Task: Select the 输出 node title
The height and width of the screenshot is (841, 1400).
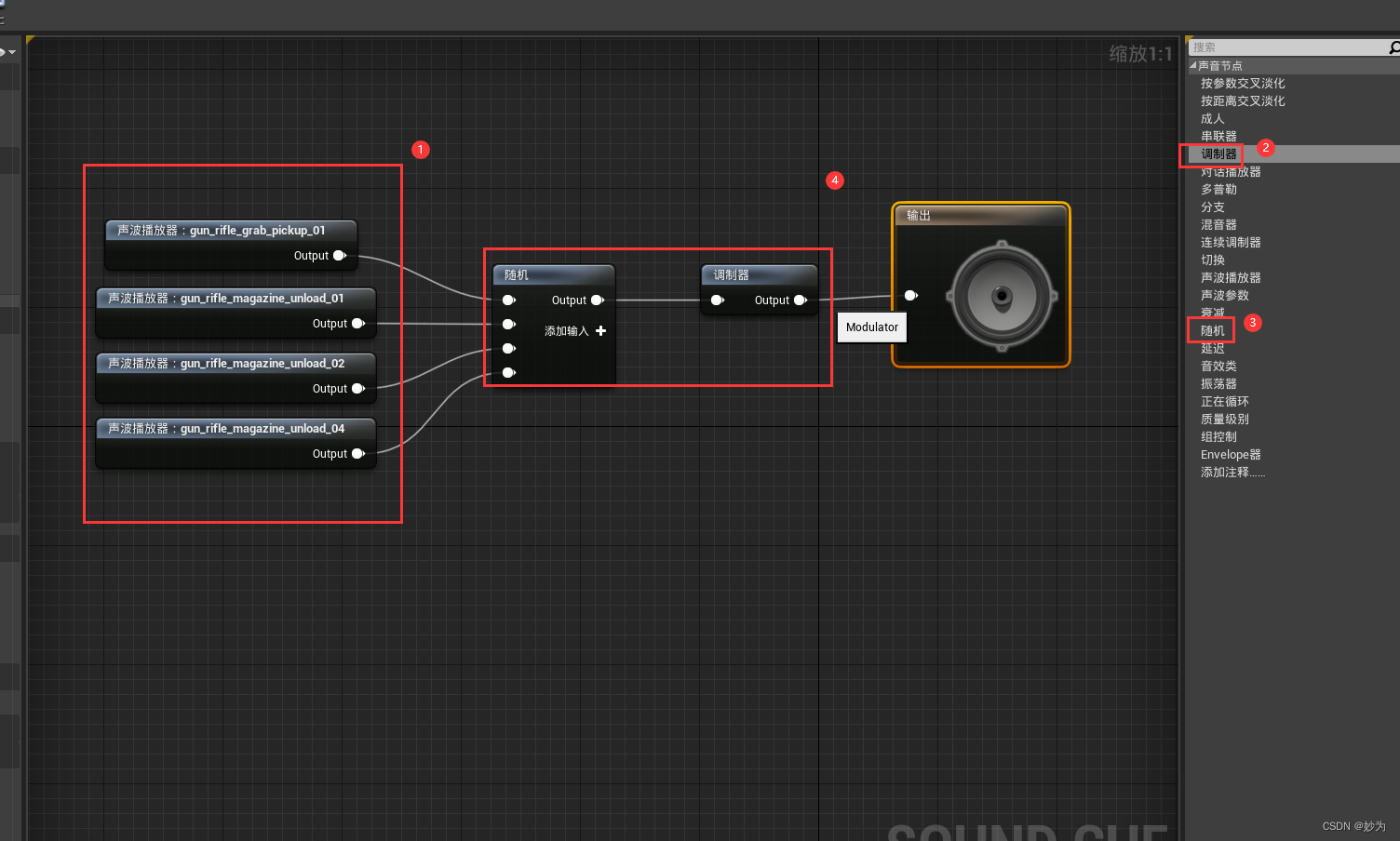Action: pyautogui.click(x=919, y=216)
